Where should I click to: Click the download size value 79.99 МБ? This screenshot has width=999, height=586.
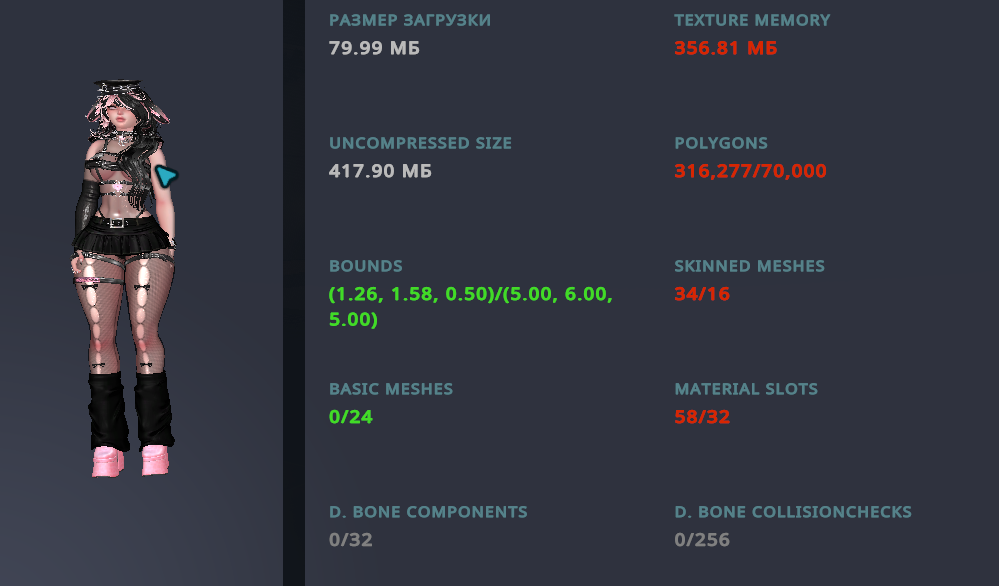coord(374,48)
